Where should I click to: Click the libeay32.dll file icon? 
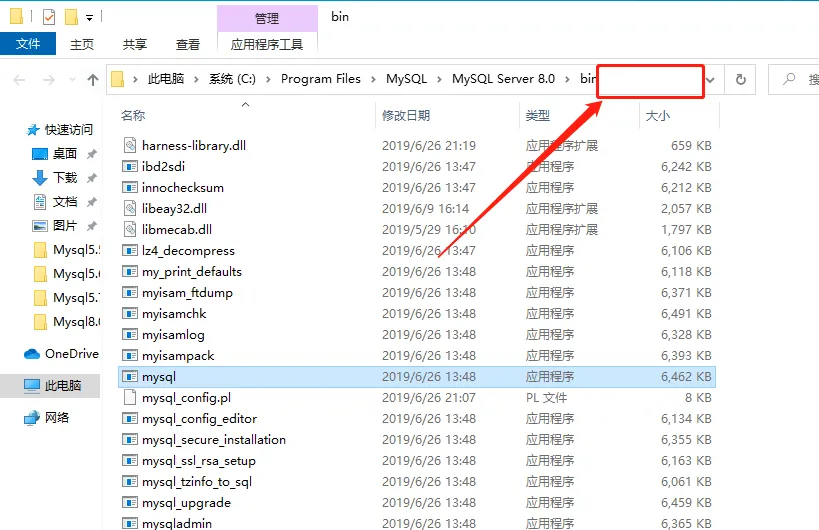[130, 208]
